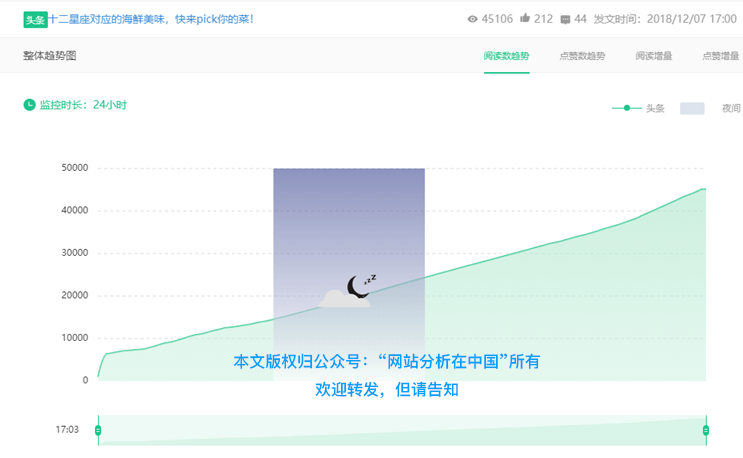Click the green clock icon by 监控时长

pos(29,105)
